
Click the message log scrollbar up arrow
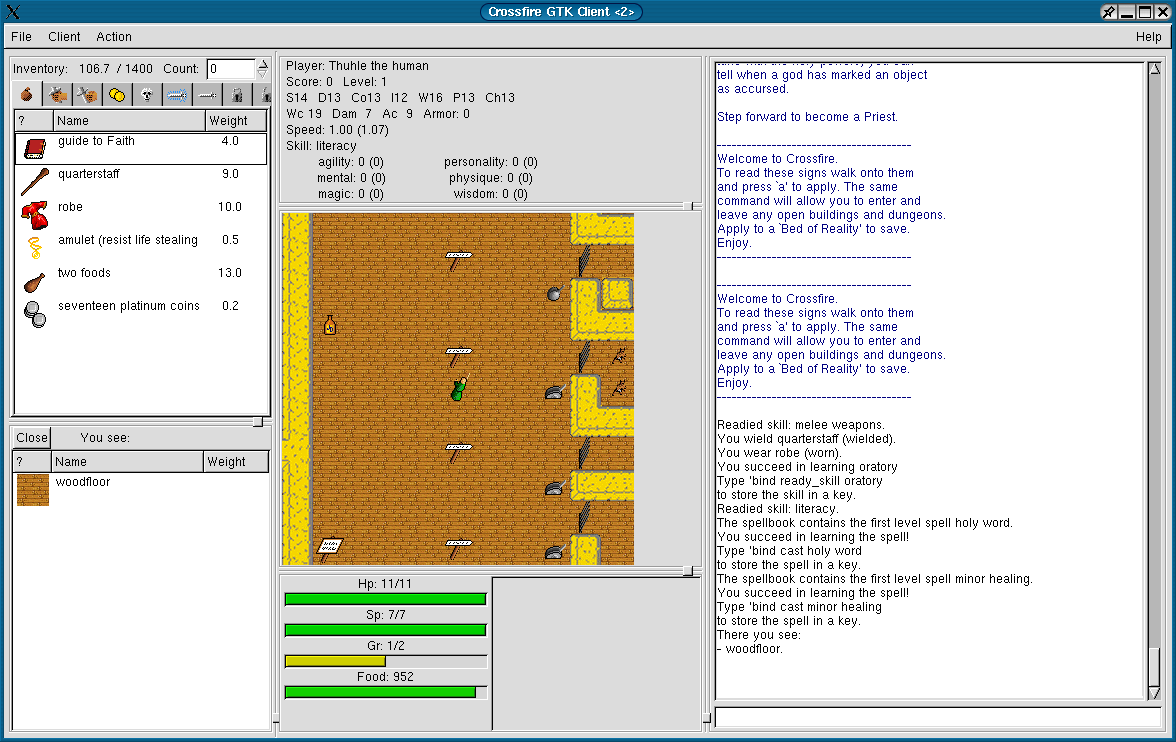tap(1155, 69)
